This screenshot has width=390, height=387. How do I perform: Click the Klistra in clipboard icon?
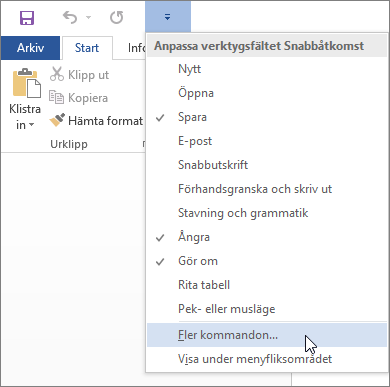[26, 83]
